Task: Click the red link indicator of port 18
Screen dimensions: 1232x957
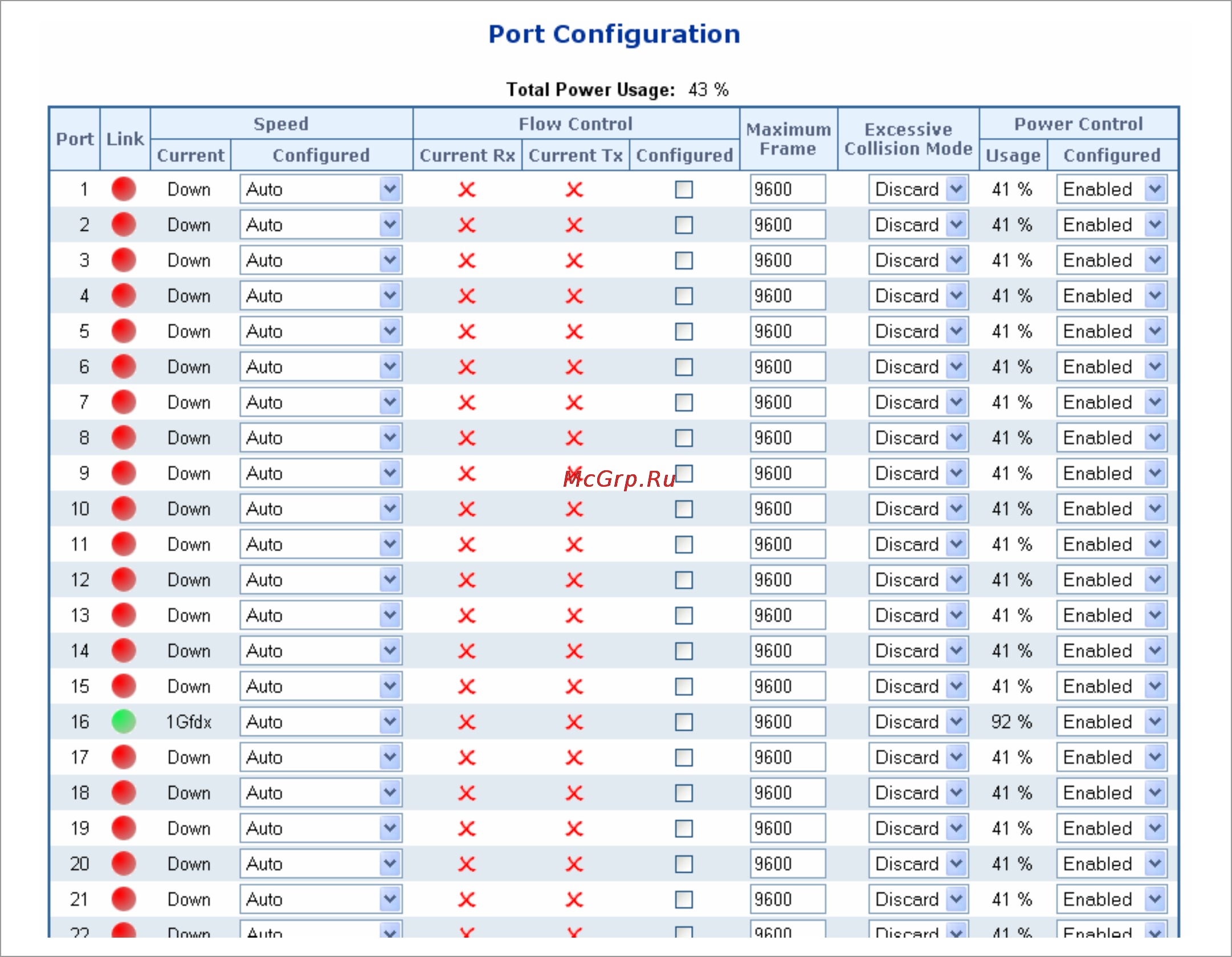Action: pyautogui.click(x=124, y=792)
